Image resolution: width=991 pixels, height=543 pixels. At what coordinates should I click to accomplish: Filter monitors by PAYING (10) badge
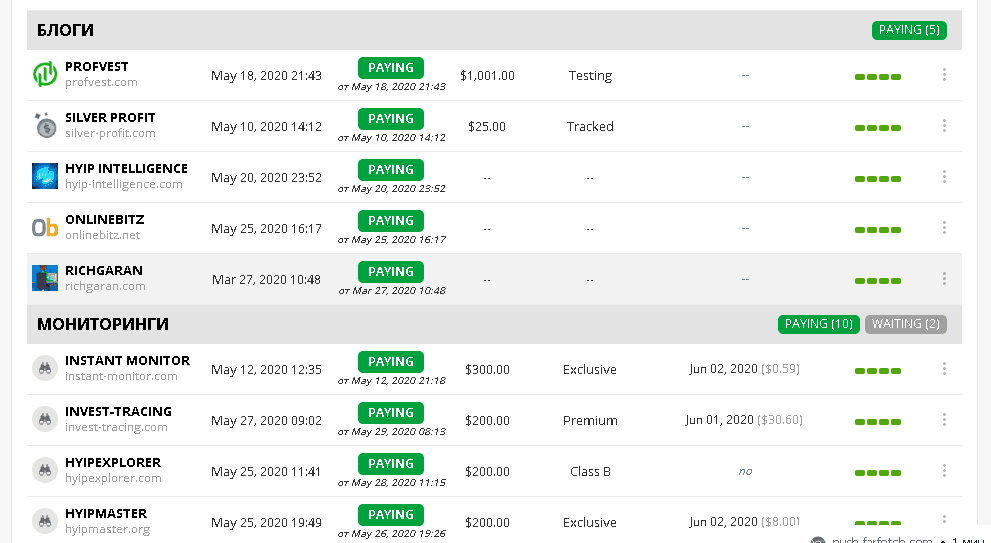(818, 324)
